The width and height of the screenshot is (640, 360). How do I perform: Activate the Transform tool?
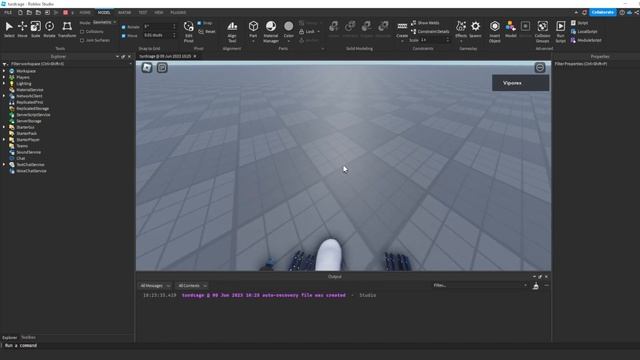coord(67,29)
